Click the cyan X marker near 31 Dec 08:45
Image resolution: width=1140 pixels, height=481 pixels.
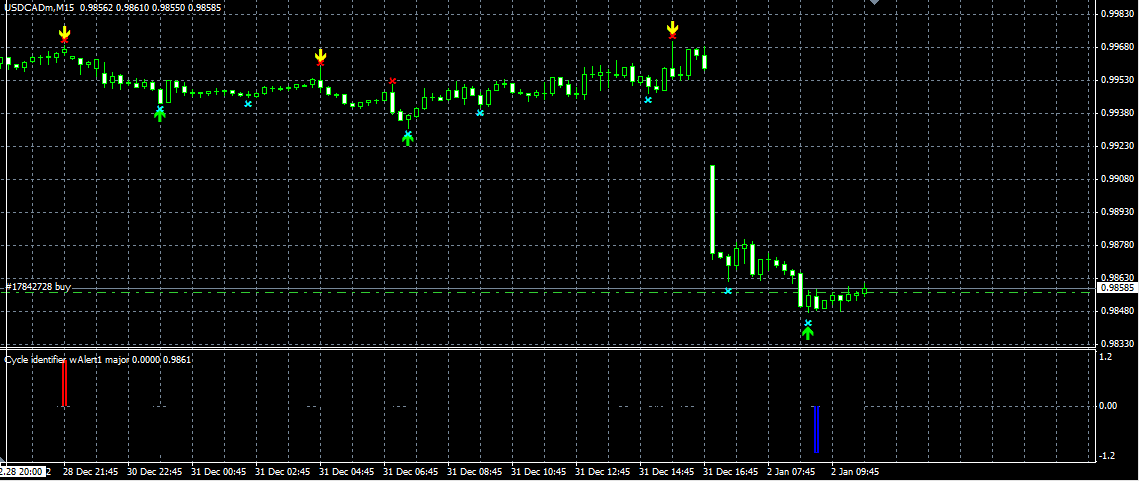click(481, 113)
